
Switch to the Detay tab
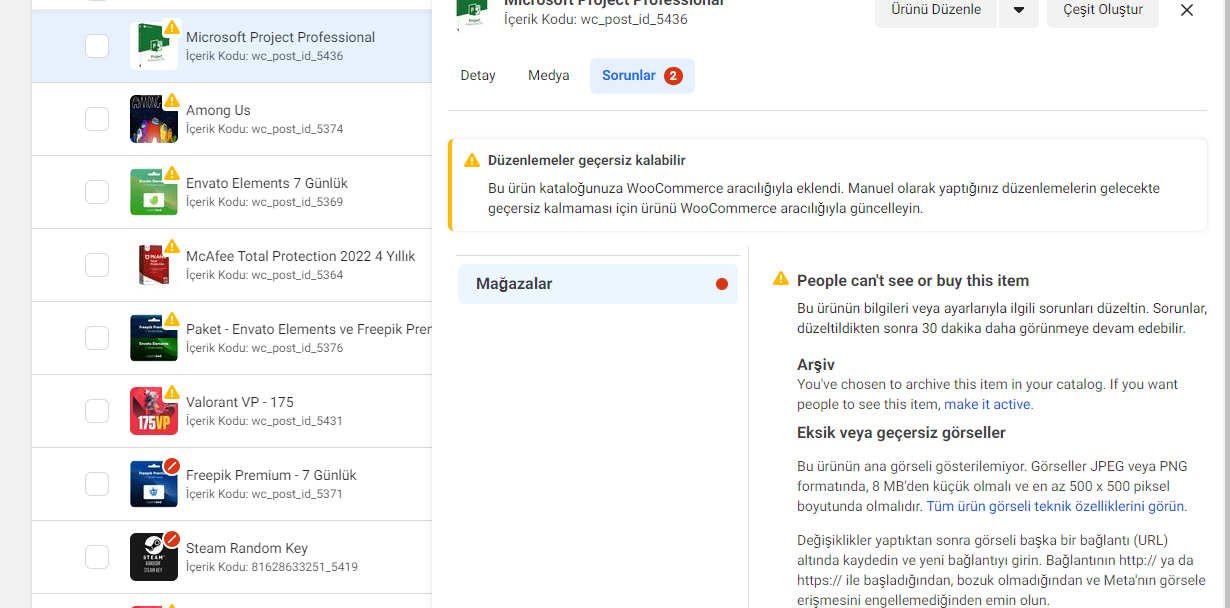click(x=478, y=76)
